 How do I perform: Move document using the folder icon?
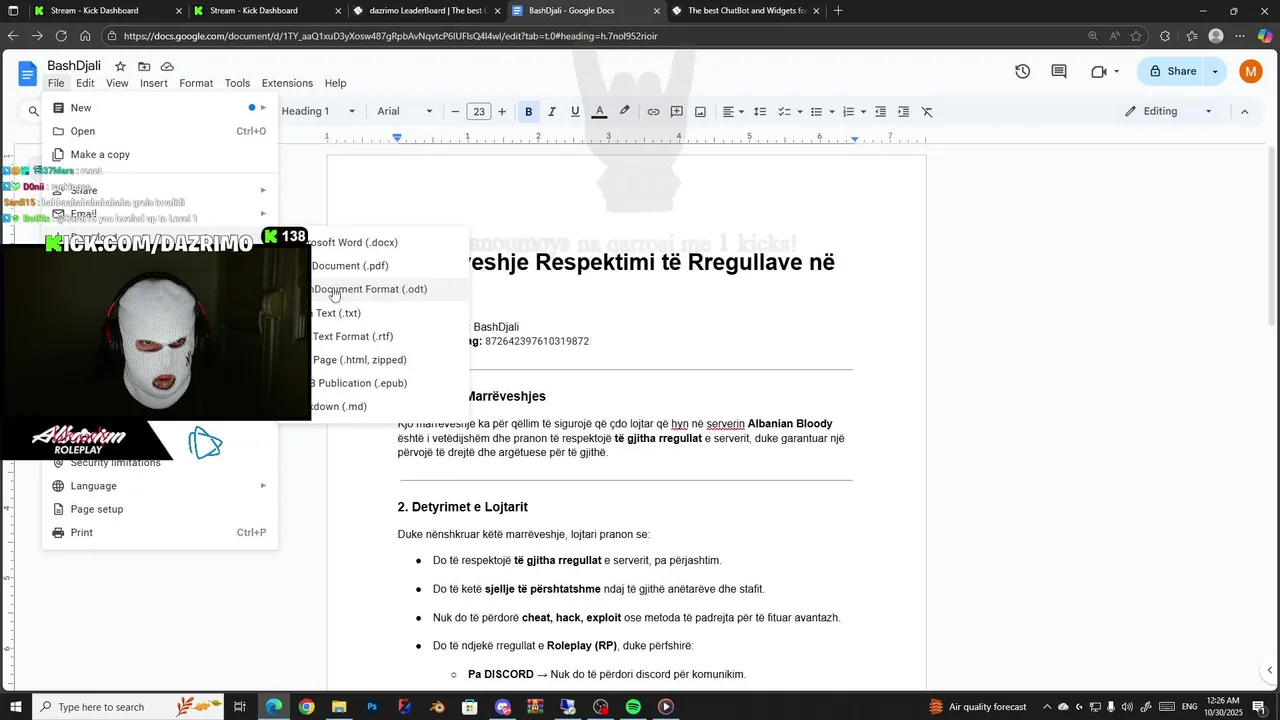pyautogui.click(x=144, y=66)
